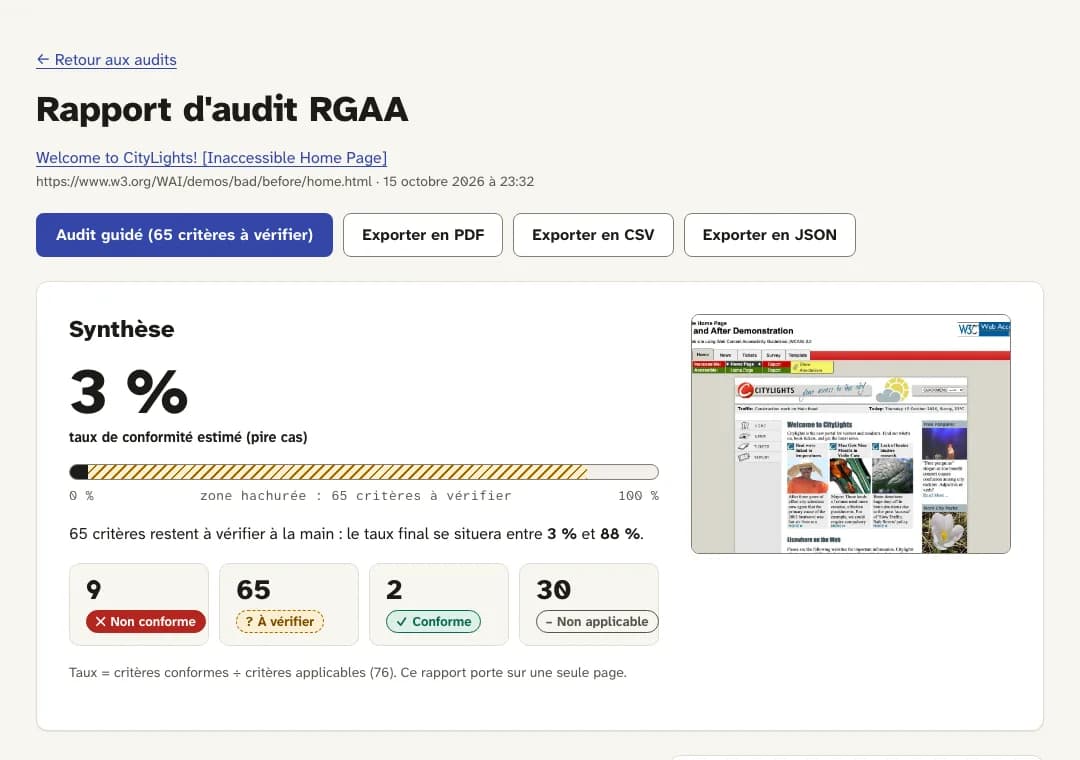The image size is (1080, 760).
Task: Click the 3 % compliance rate figure
Action: (x=129, y=391)
